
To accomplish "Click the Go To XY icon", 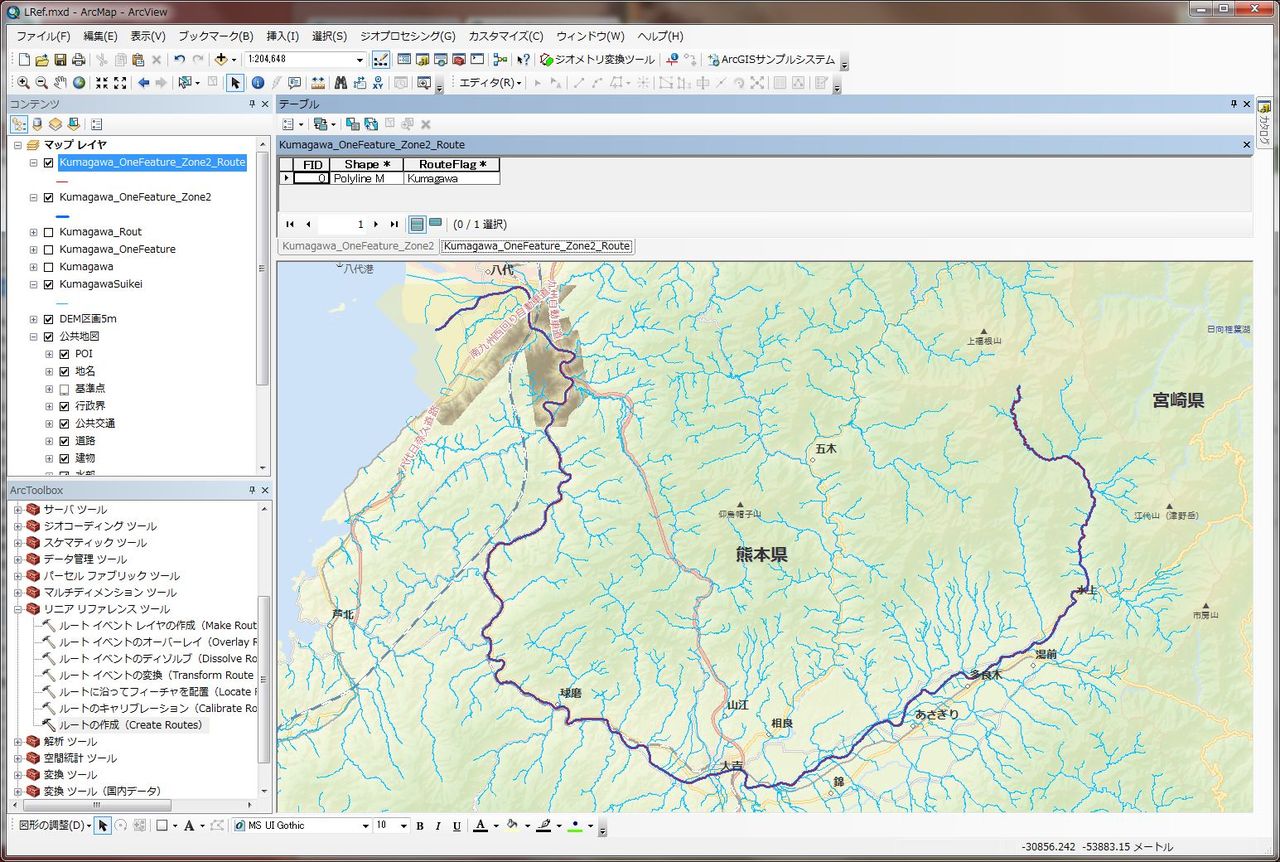I will (x=378, y=83).
